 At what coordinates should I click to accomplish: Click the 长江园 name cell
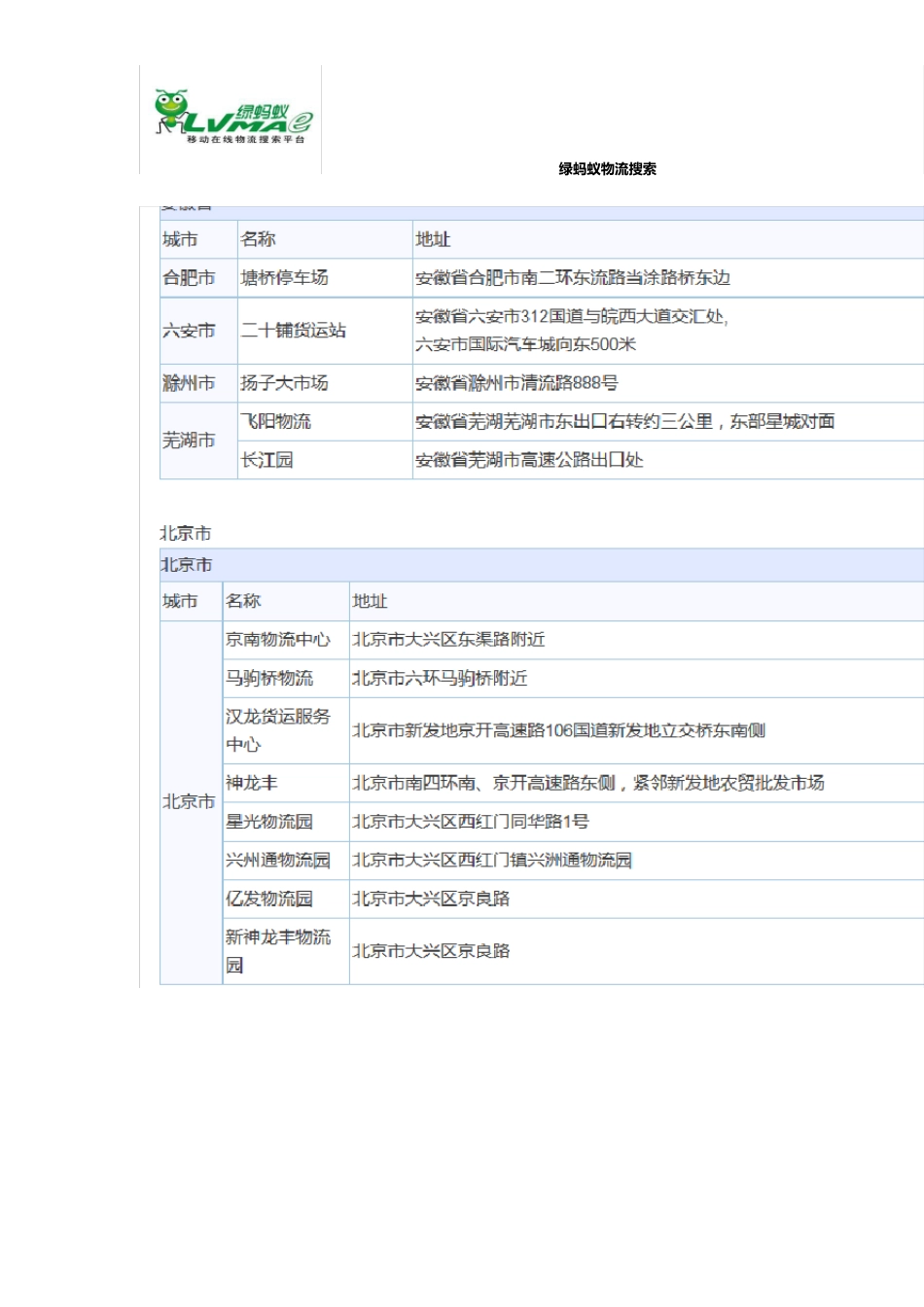(267, 460)
